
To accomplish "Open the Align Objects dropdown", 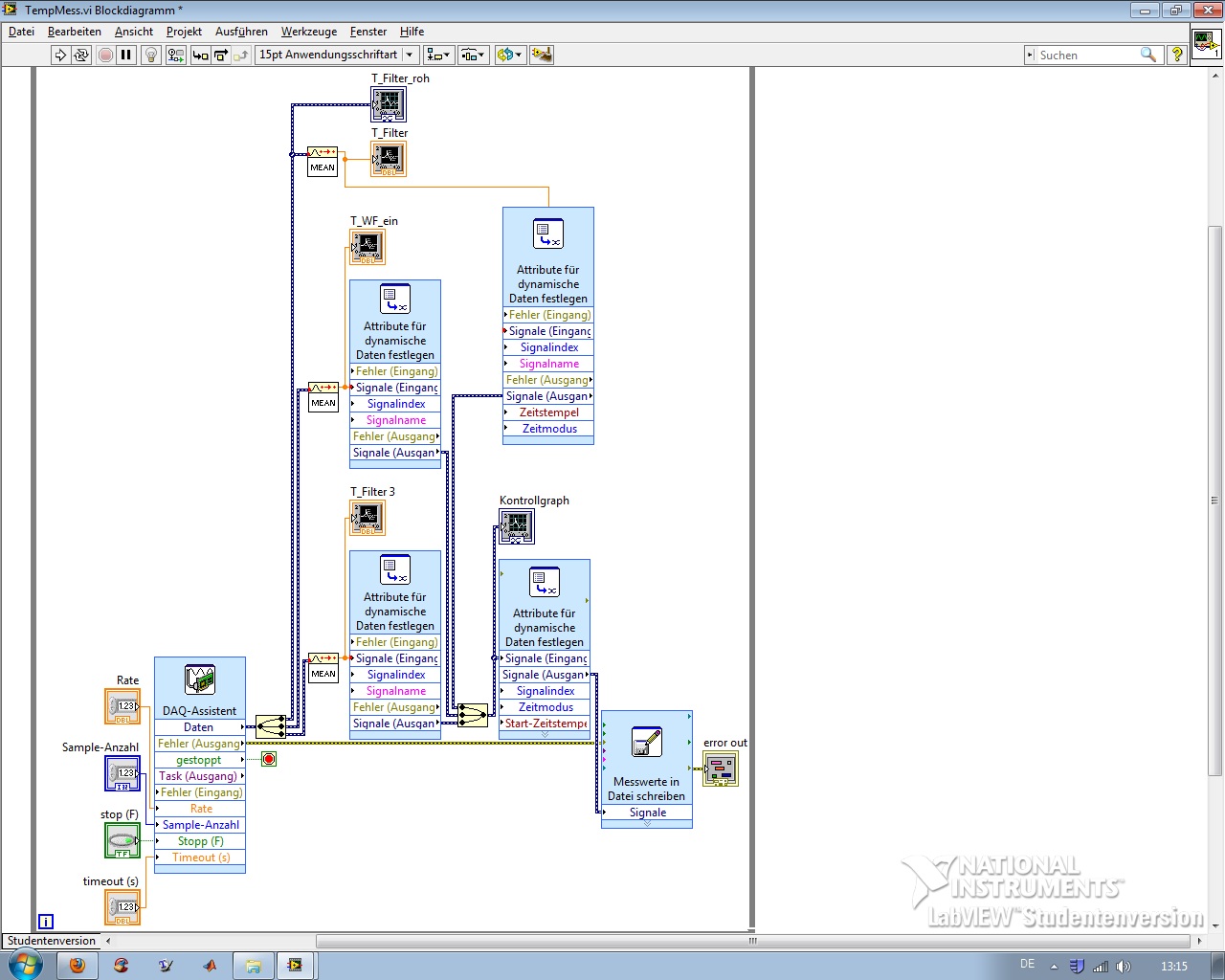I will [x=439, y=55].
